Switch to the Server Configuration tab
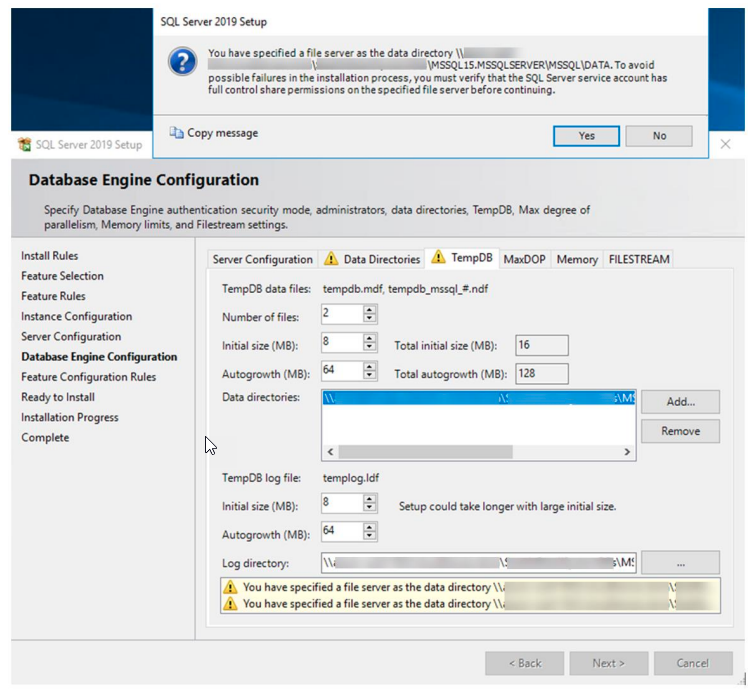 tap(262, 259)
